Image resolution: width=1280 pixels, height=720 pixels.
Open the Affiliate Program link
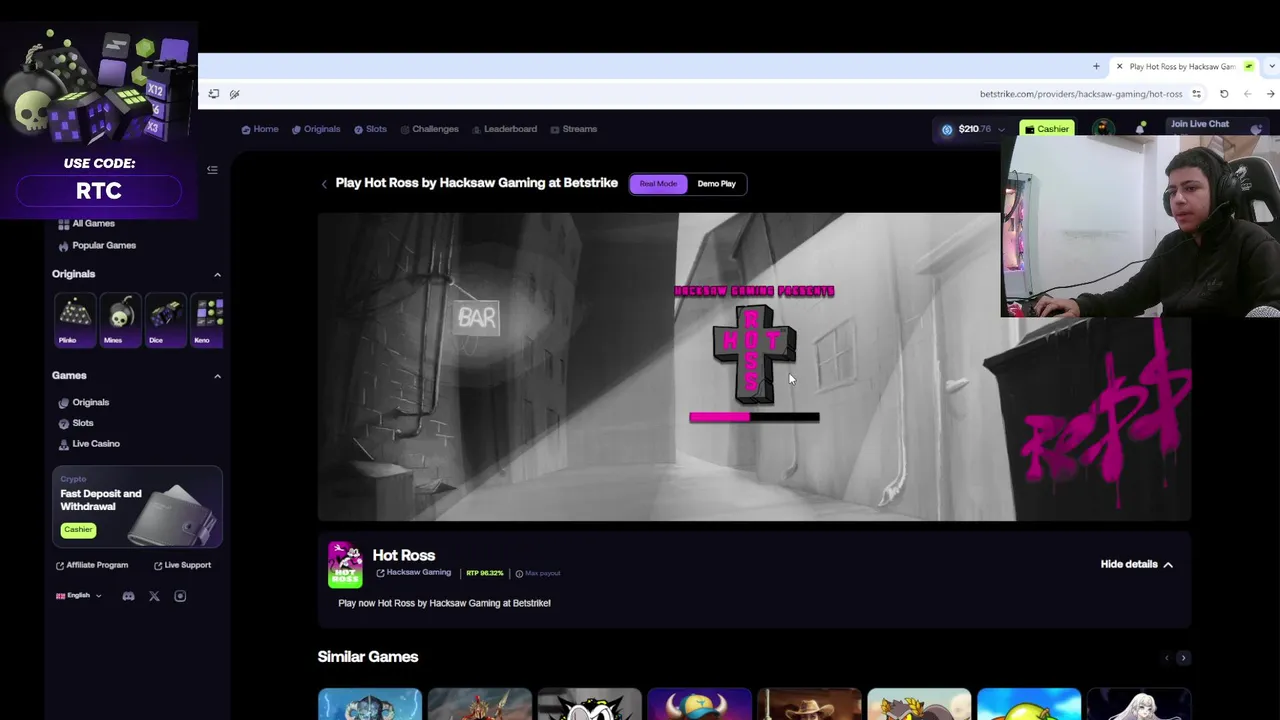point(92,566)
